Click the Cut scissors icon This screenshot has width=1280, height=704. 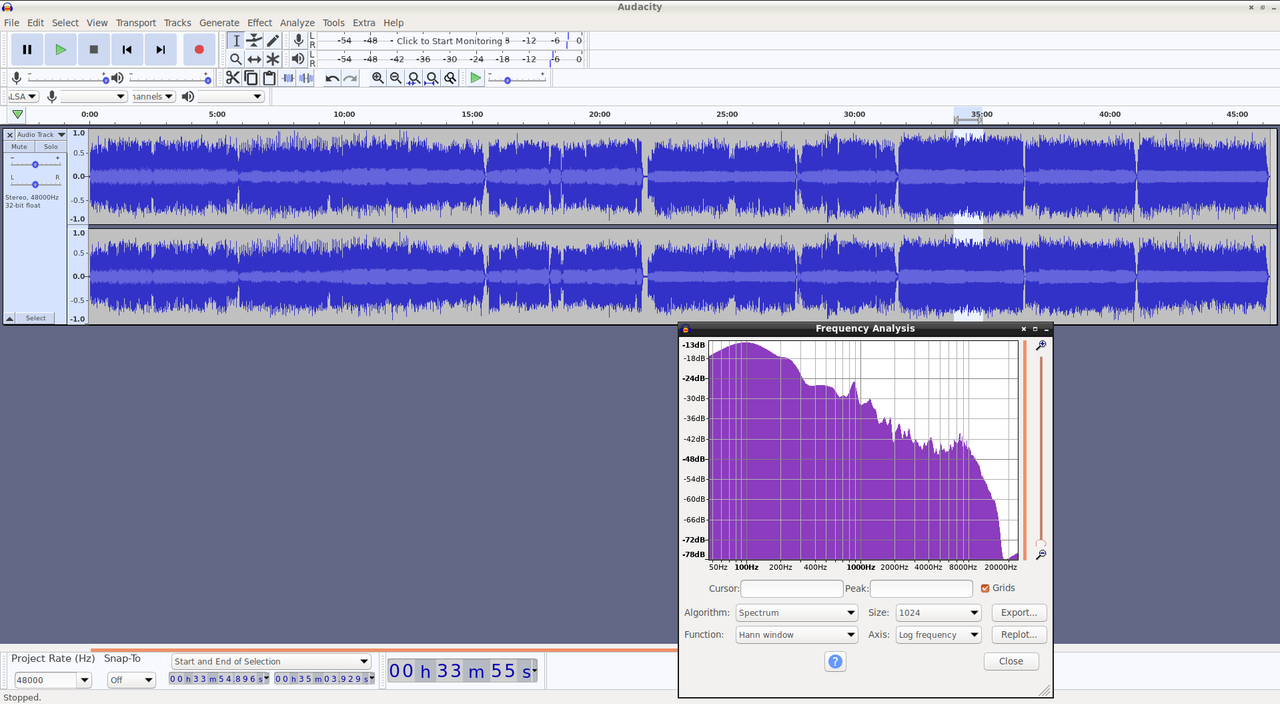[233, 78]
